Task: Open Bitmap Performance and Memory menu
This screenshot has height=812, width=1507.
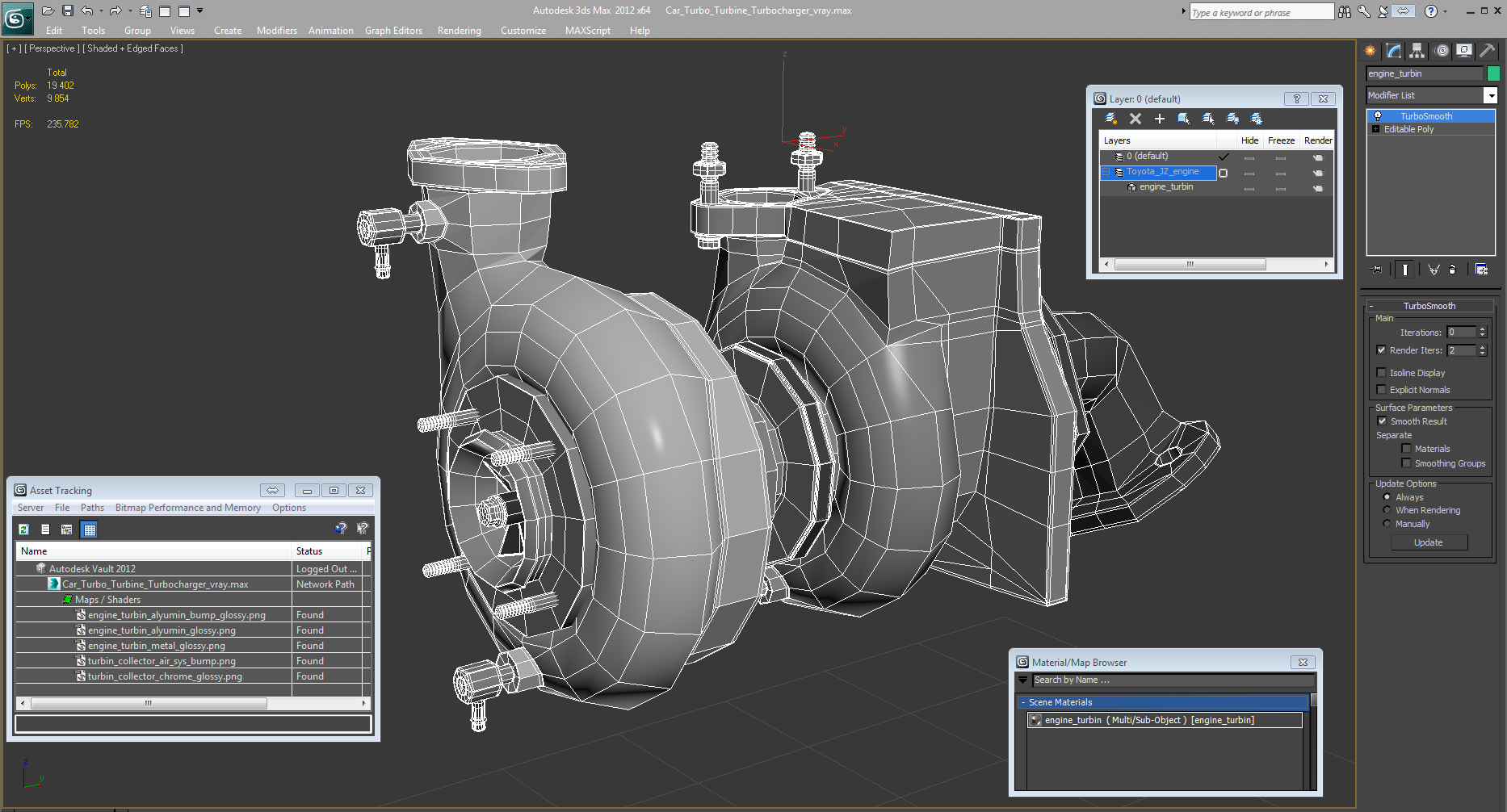Action: 188,508
